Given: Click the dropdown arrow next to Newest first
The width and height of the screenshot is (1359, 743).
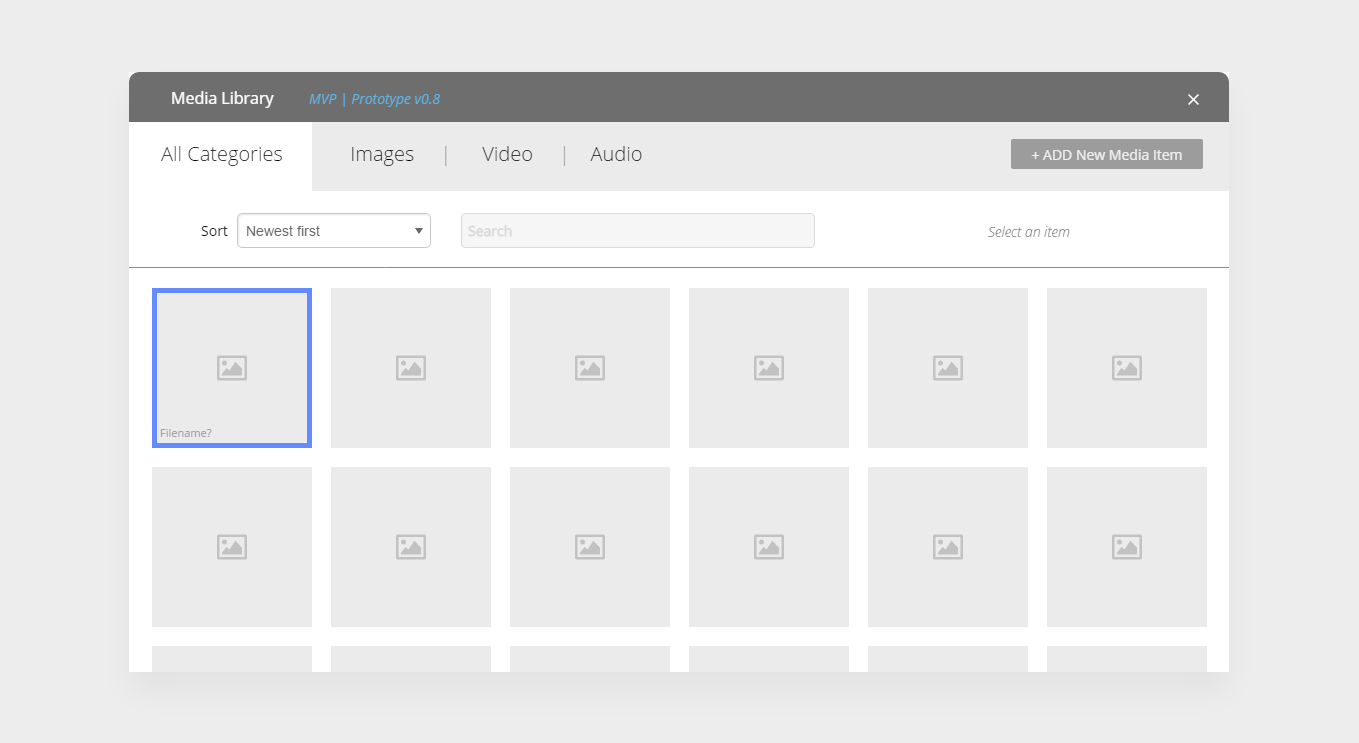Looking at the screenshot, I should (x=418, y=230).
